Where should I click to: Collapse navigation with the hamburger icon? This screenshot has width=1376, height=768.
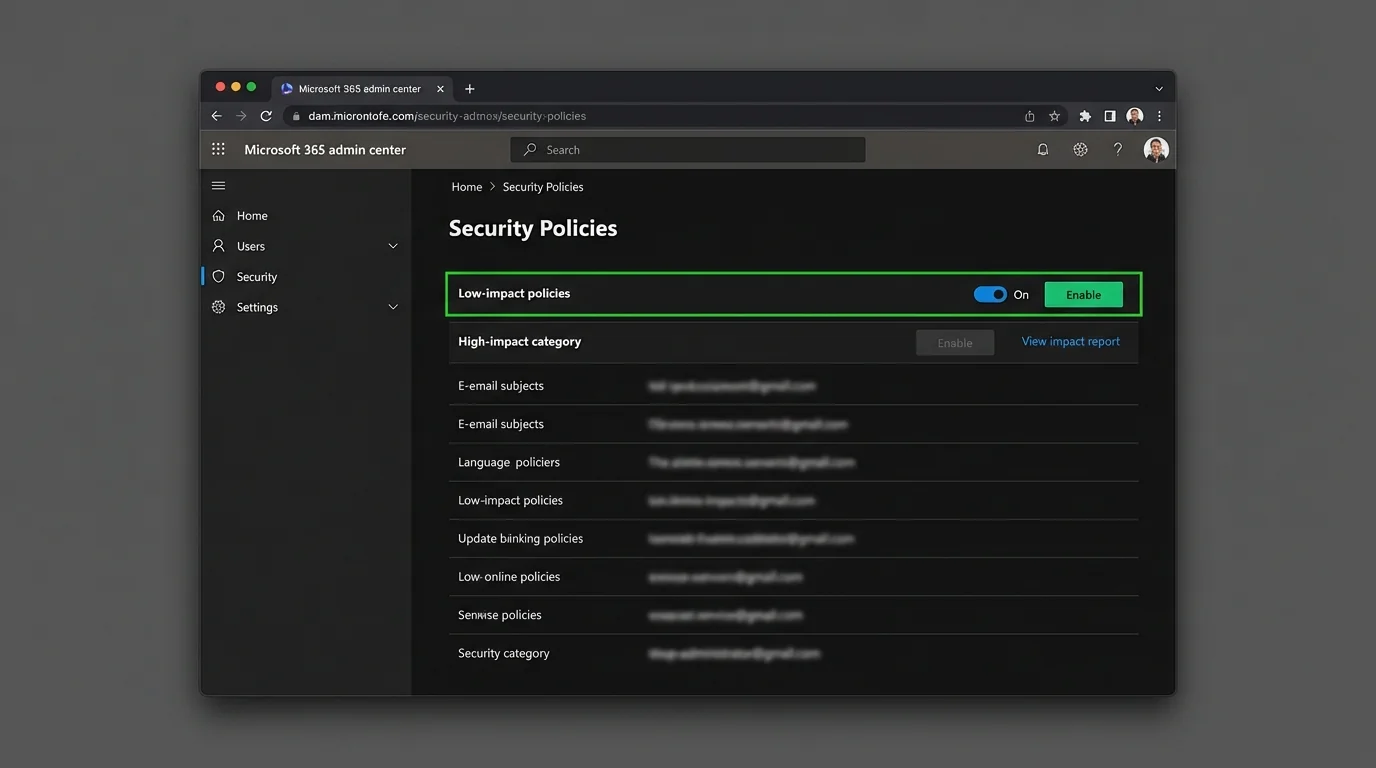pos(218,185)
